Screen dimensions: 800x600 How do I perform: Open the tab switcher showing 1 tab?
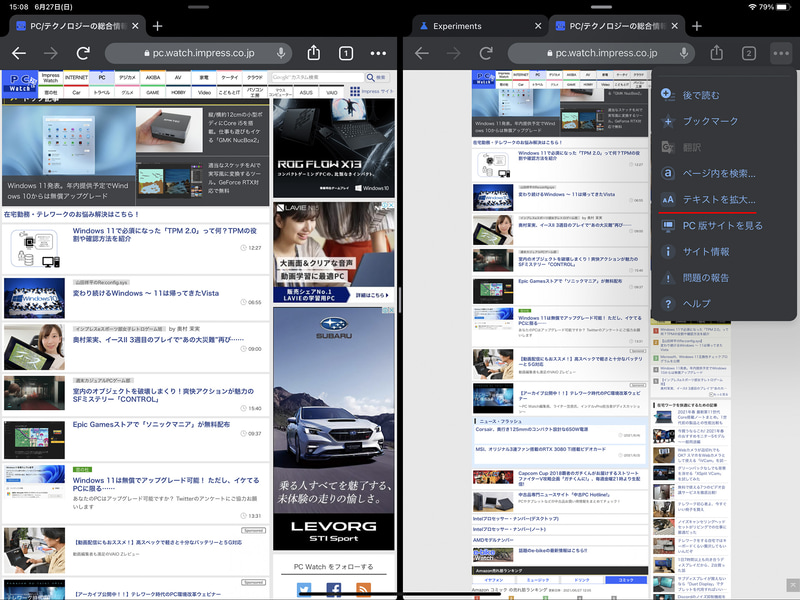tap(346, 53)
